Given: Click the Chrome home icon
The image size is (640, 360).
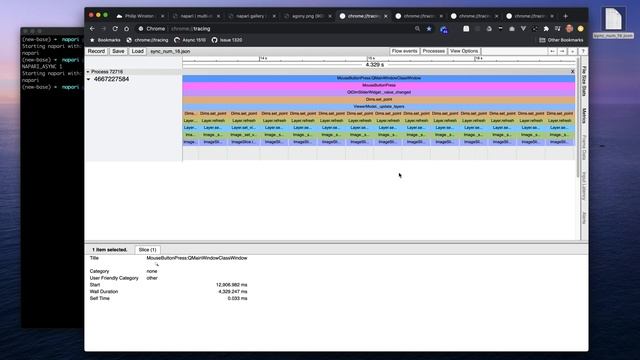Looking at the screenshot, I should point(127,29).
